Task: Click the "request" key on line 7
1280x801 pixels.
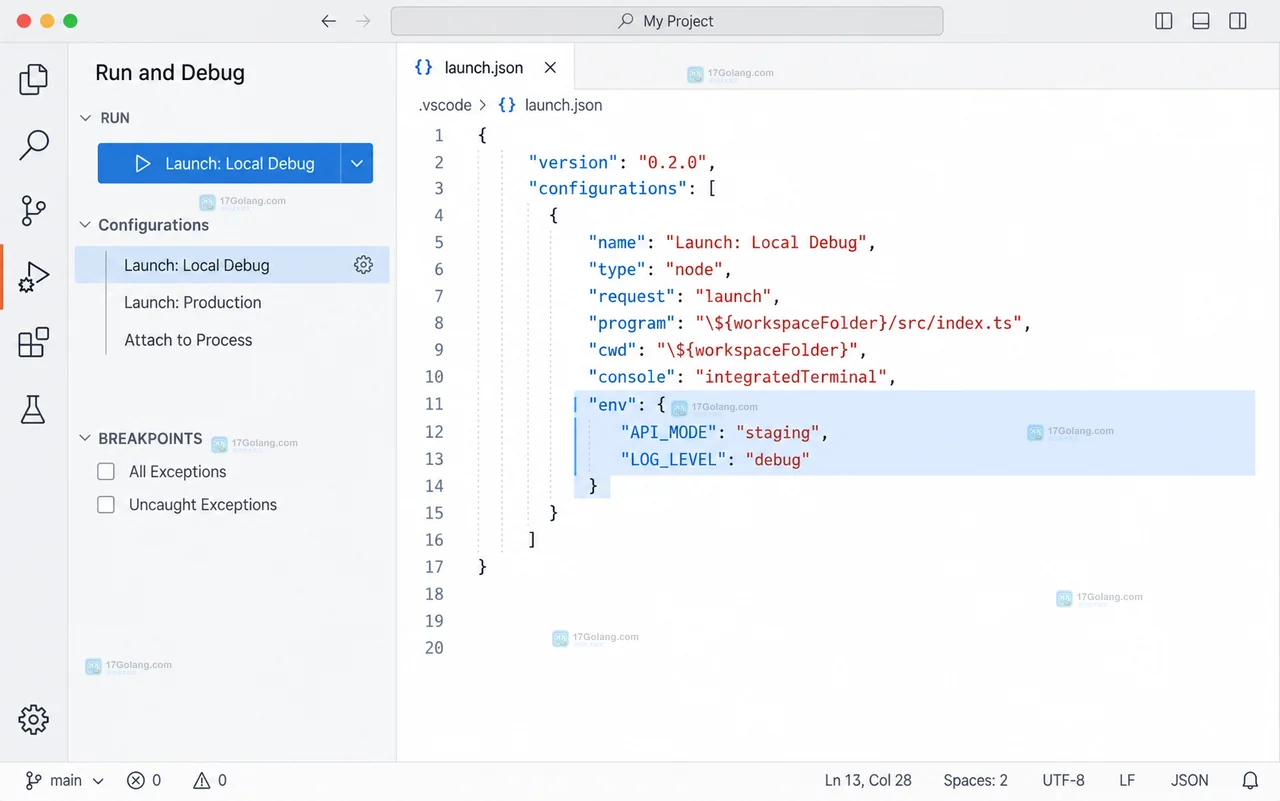Action: tap(632, 296)
